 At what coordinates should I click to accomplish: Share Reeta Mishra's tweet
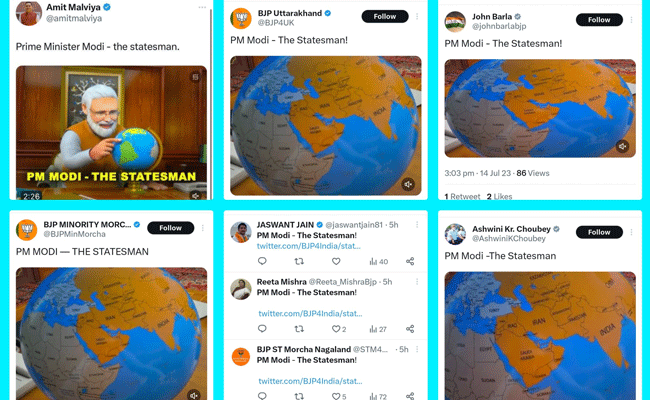410,329
